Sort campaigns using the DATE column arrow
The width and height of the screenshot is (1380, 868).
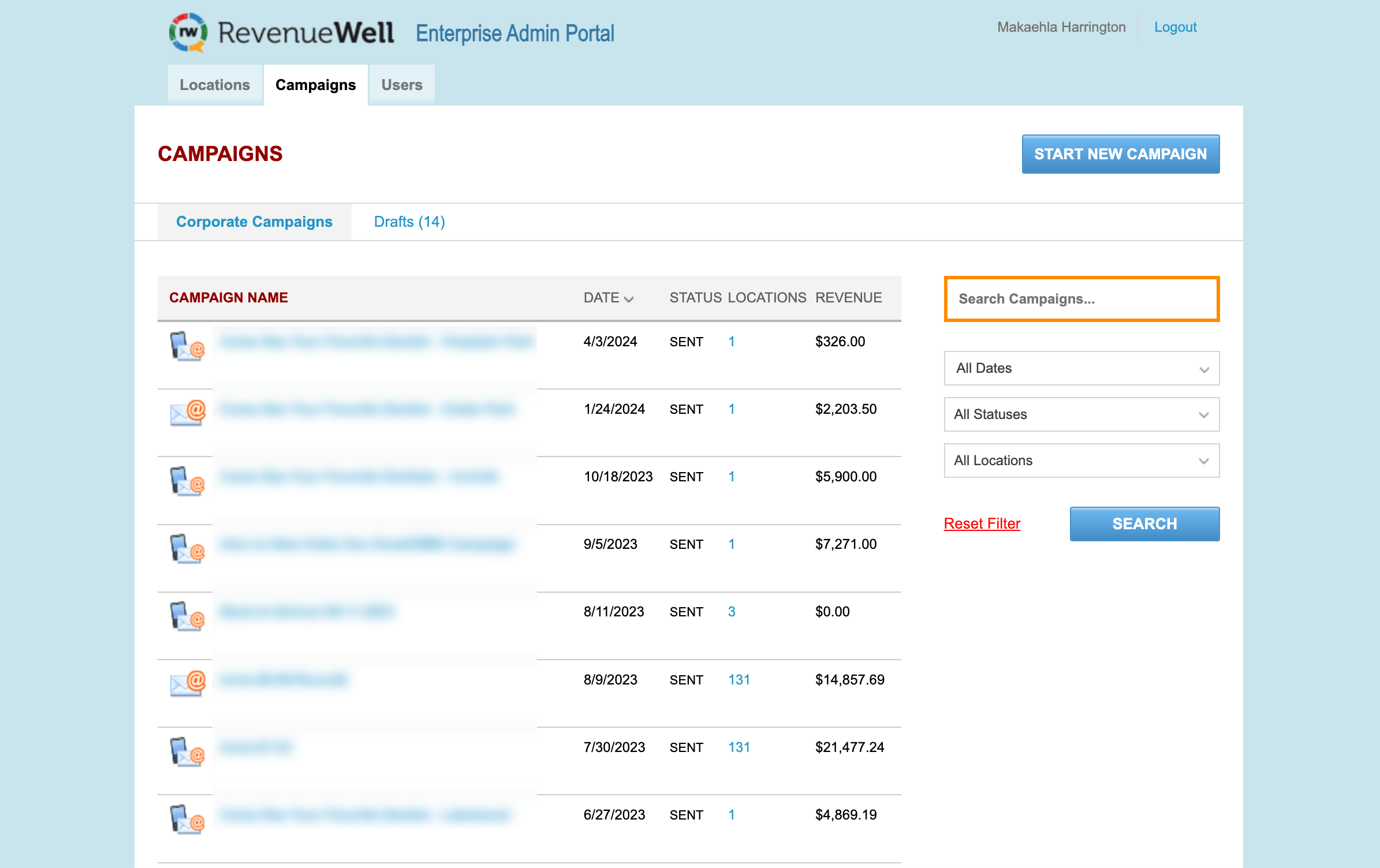pyautogui.click(x=629, y=298)
